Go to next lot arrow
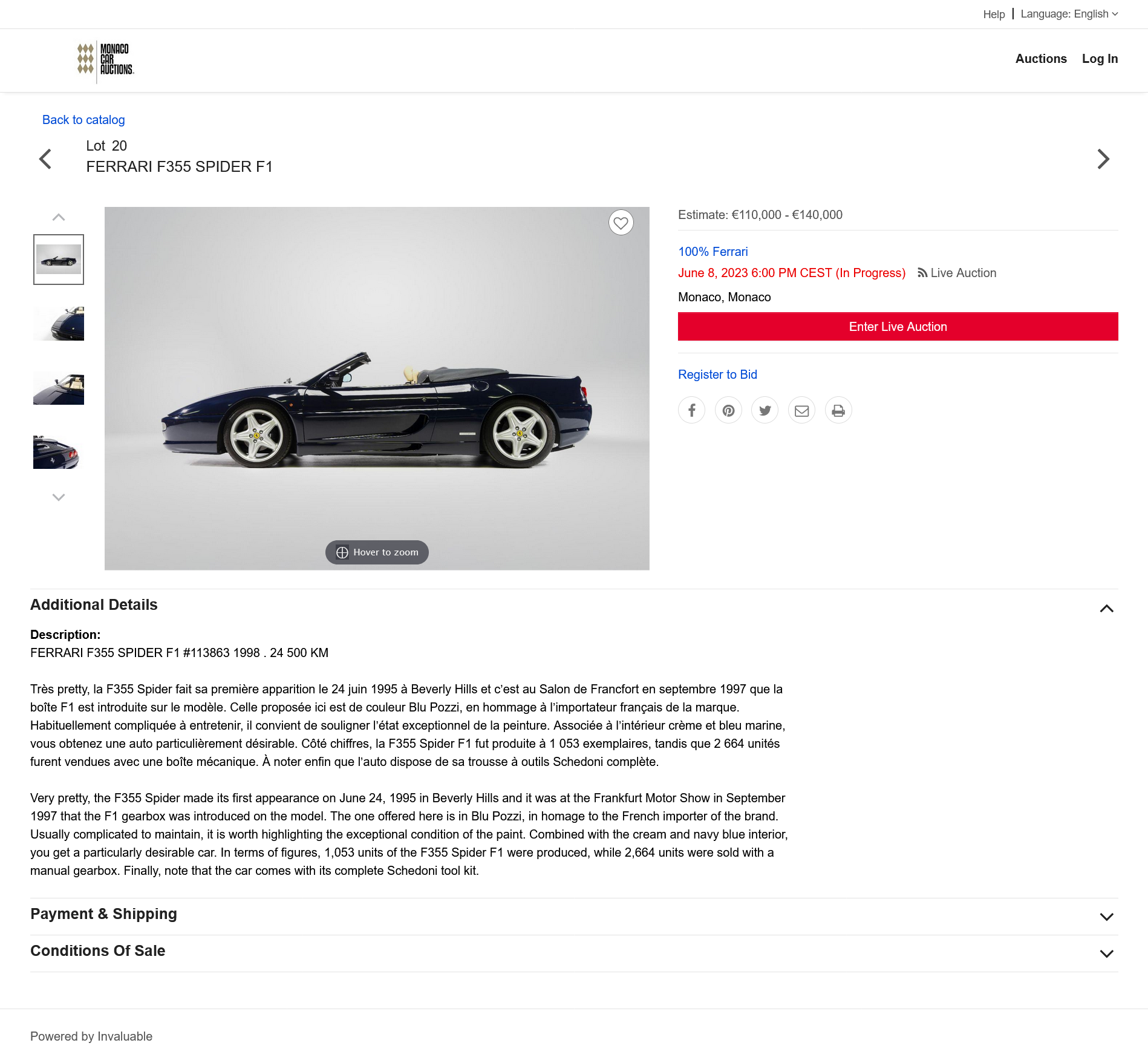Viewport: 1148px width, 1063px height. [x=1103, y=159]
